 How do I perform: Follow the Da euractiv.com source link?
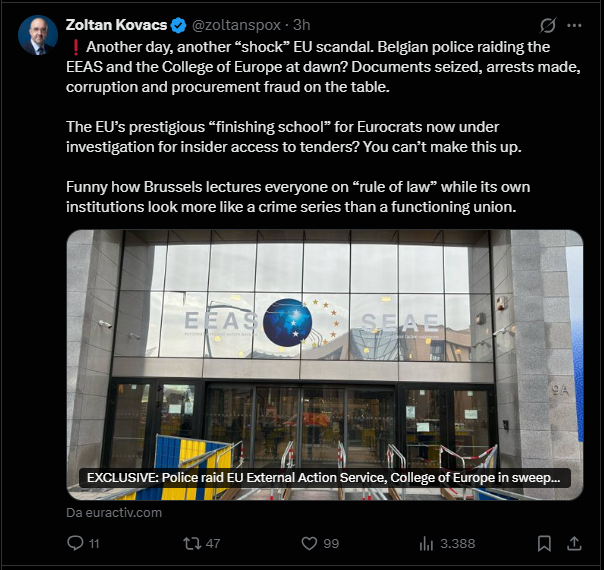(x=114, y=513)
